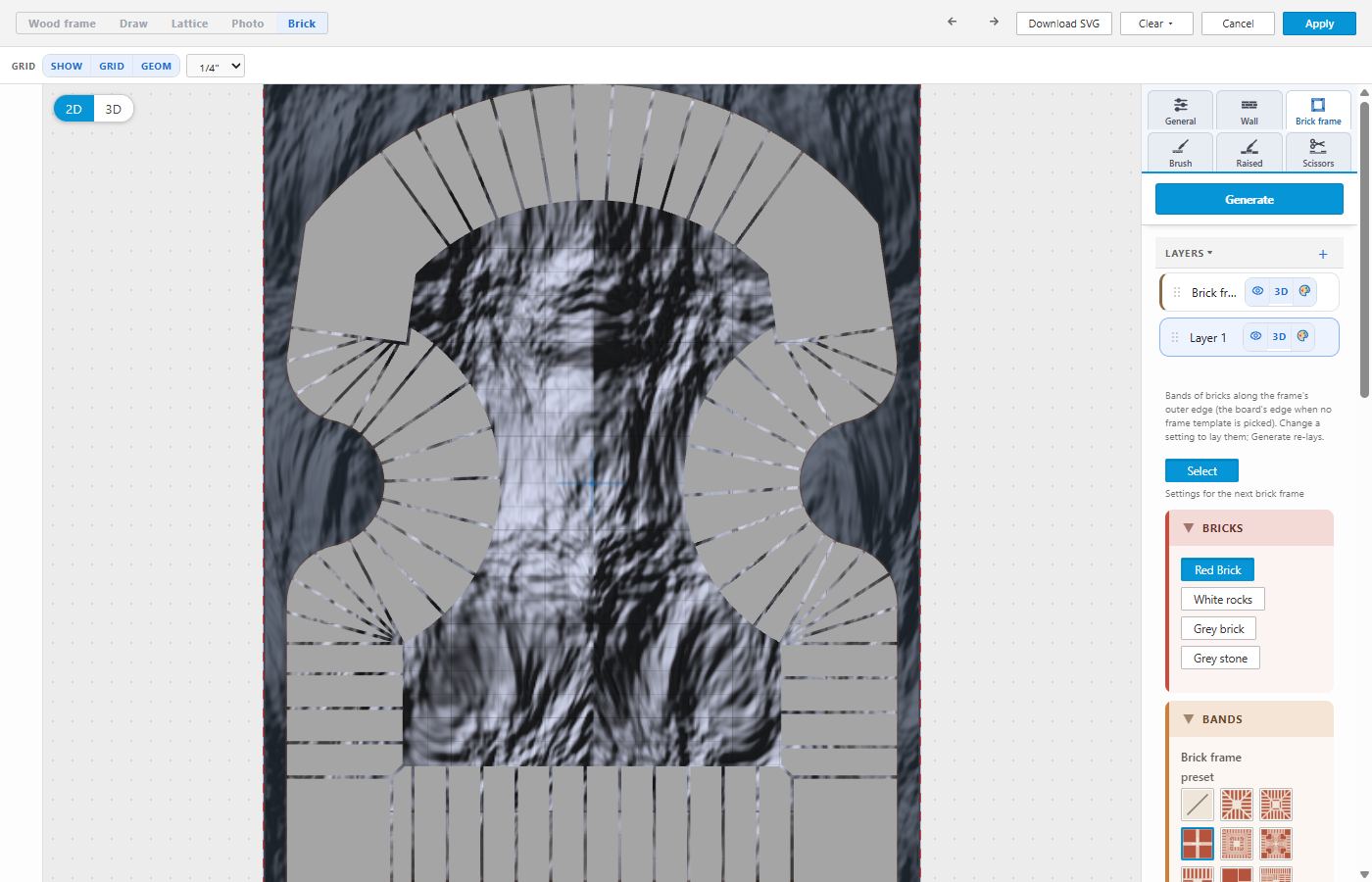Switch to the Wood frame tab

click(x=63, y=24)
